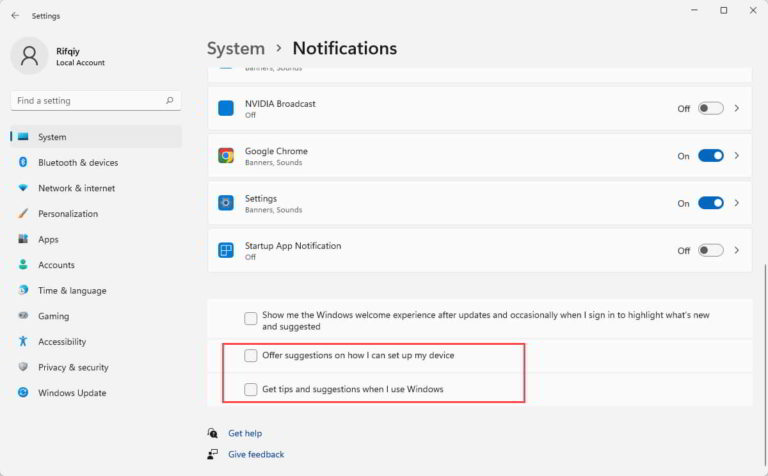The height and width of the screenshot is (476, 768).
Task: Click the Give feedback icon
Action: pos(213,454)
